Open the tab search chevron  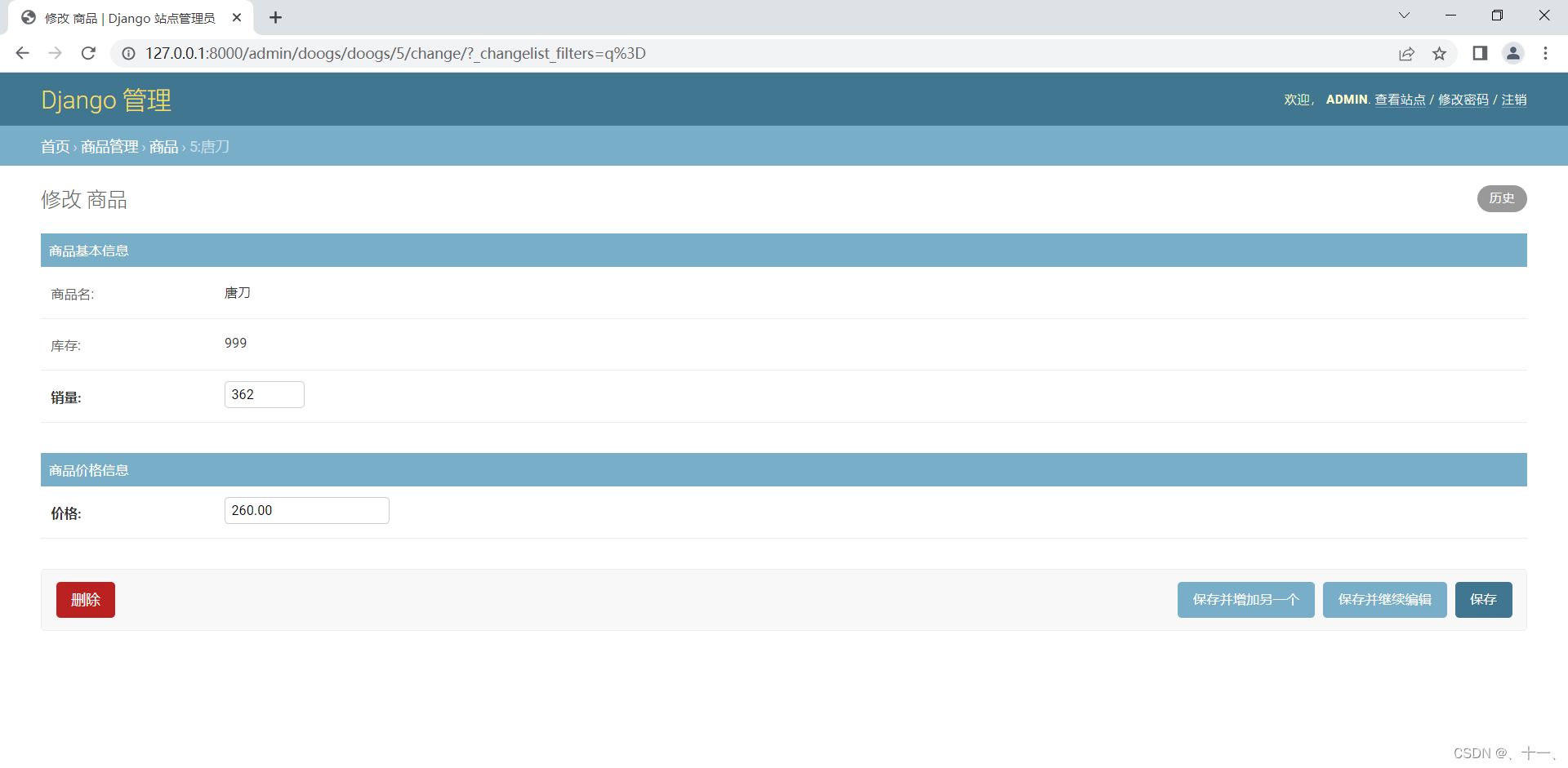click(1404, 16)
